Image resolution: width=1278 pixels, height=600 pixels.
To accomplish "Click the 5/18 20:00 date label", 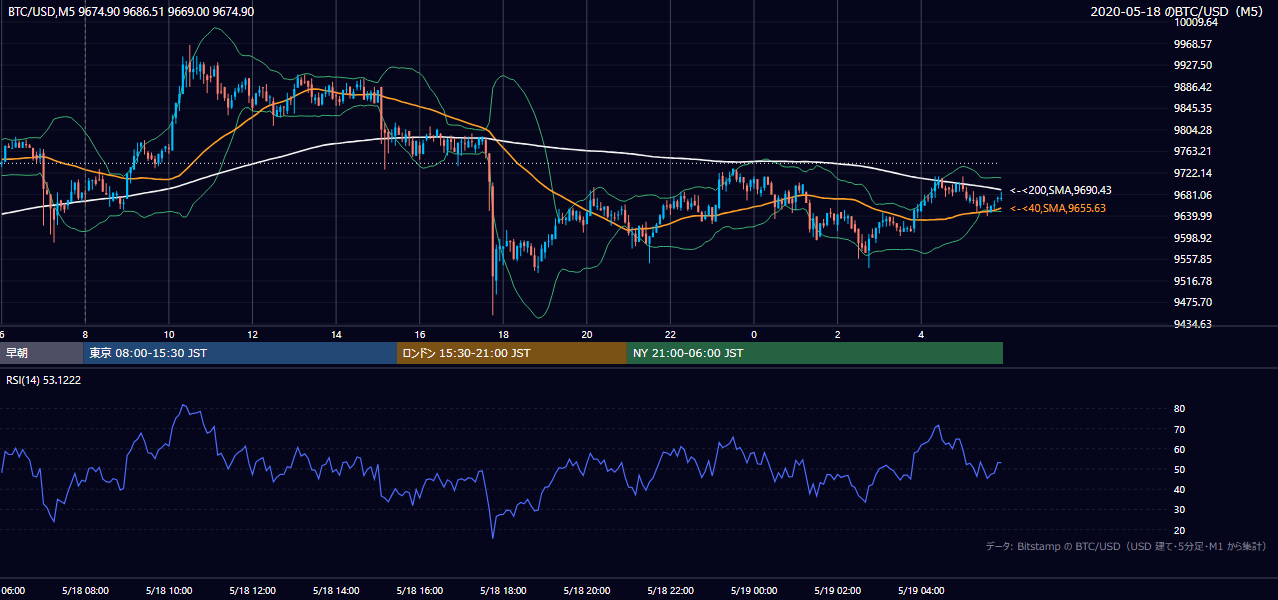I will pyautogui.click(x=587, y=591).
